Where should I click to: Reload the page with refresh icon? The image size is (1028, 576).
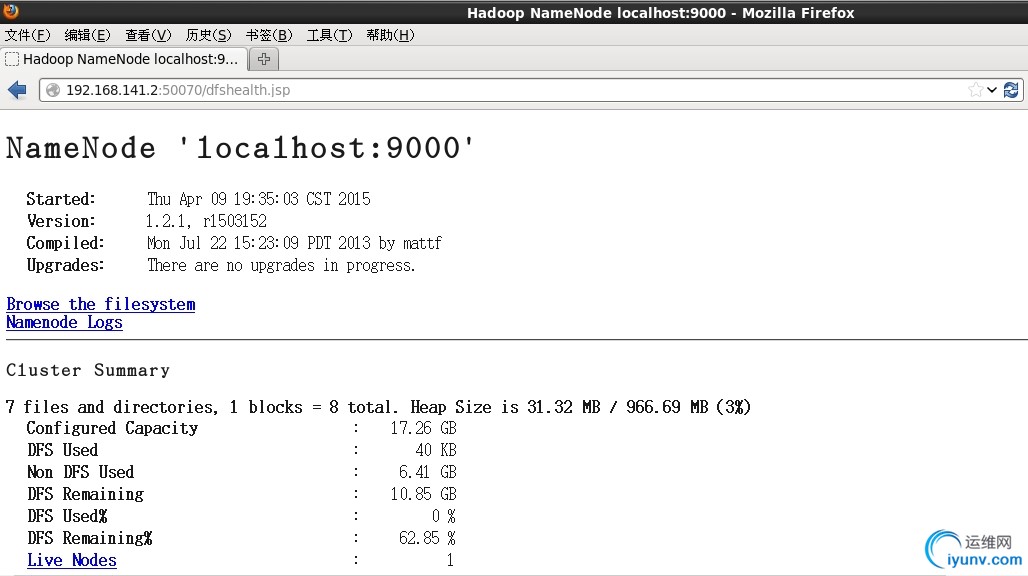(1011, 90)
